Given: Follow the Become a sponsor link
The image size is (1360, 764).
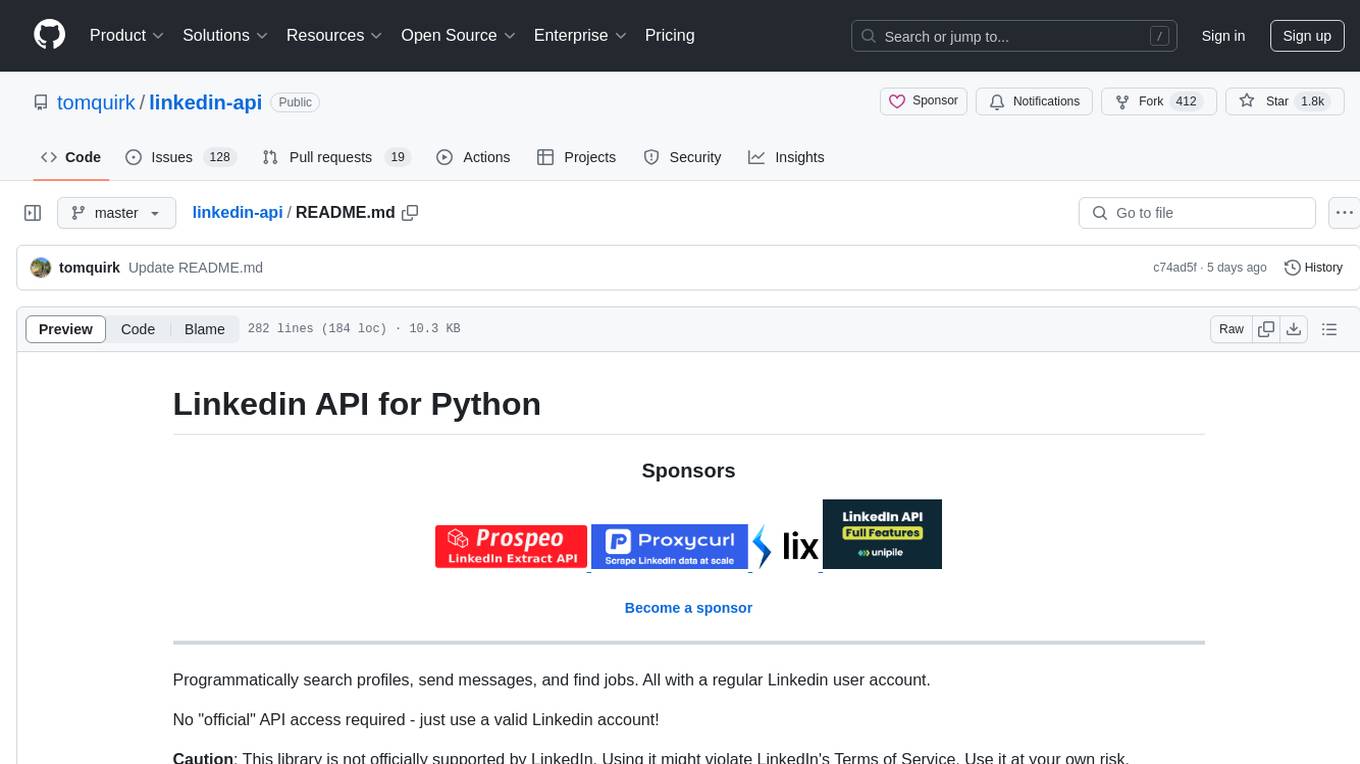Looking at the screenshot, I should tap(688, 608).
